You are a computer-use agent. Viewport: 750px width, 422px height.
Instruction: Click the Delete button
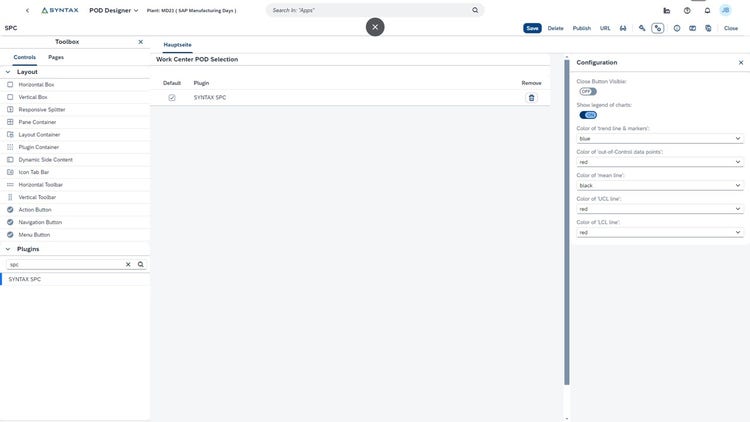pyautogui.click(x=555, y=28)
